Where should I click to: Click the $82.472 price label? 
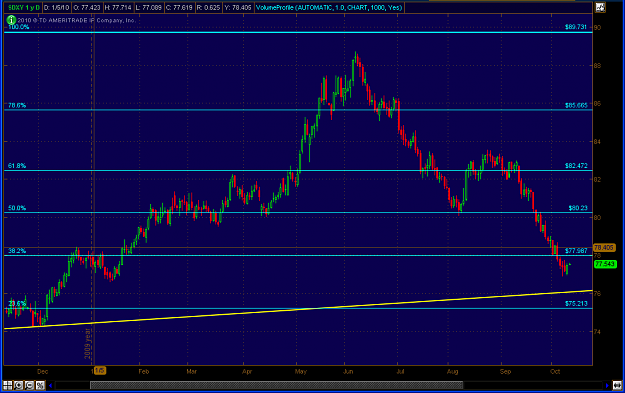576,165
